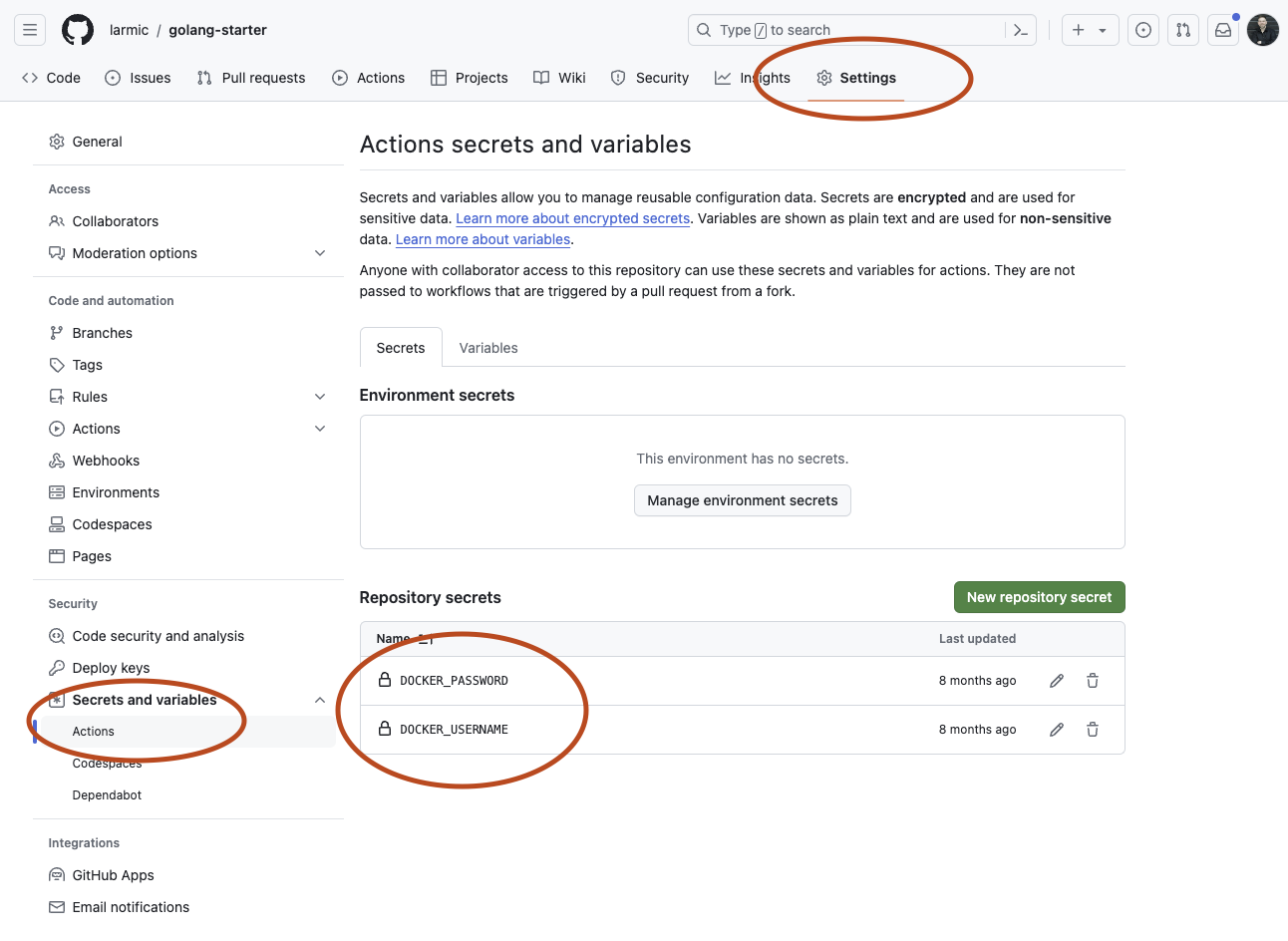Switch to the Secrets tab

coord(401,348)
